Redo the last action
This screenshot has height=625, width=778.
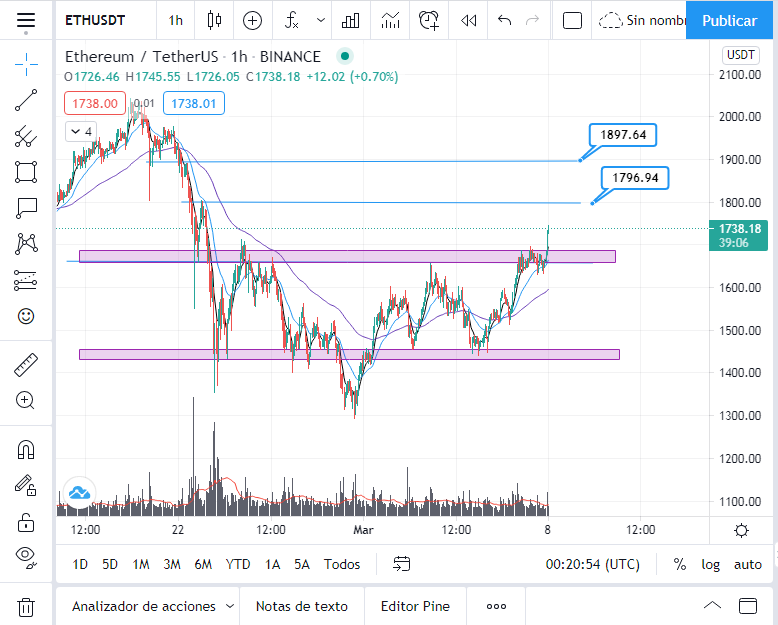tap(533, 20)
